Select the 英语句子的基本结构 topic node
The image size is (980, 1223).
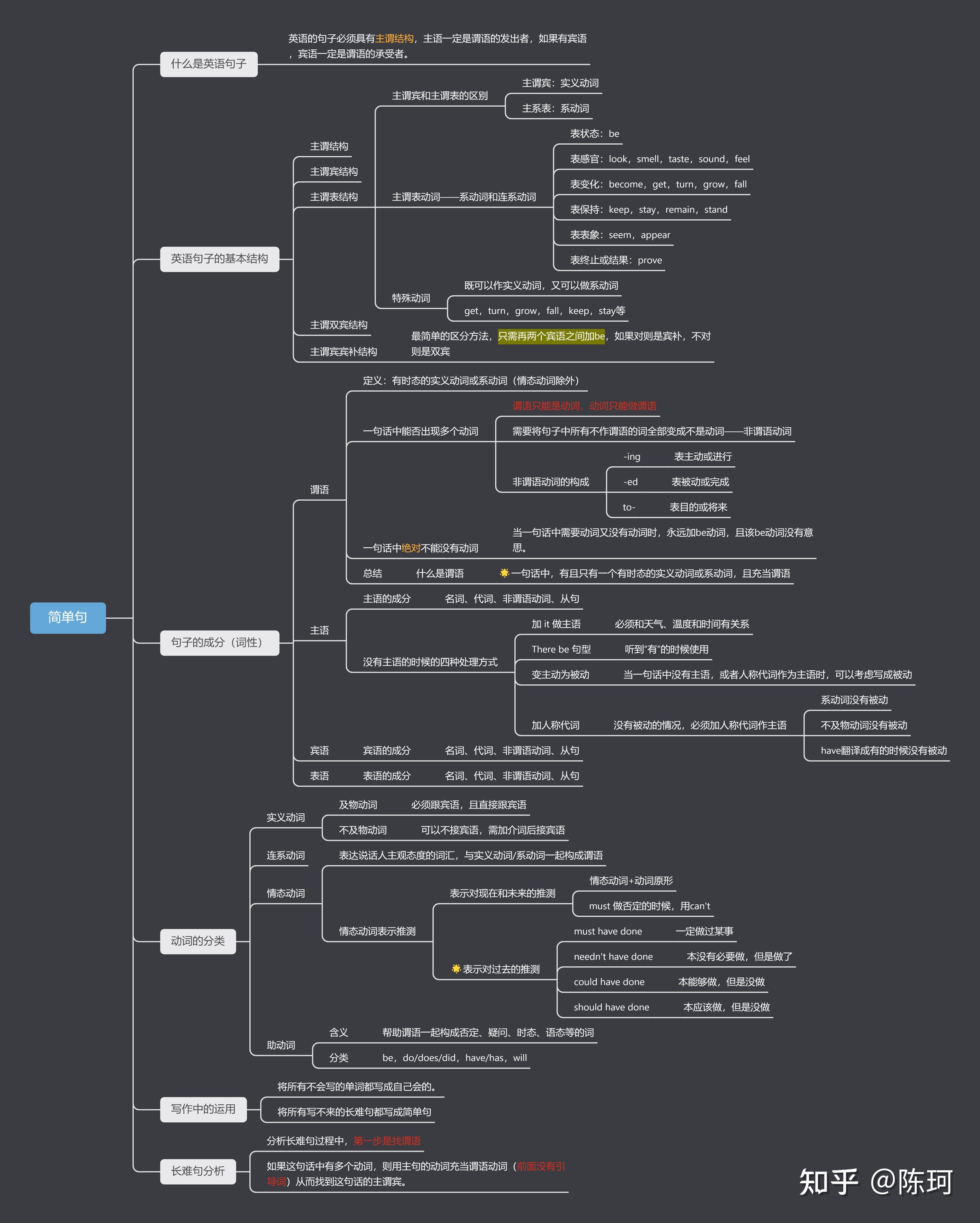[x=220, y=259]
